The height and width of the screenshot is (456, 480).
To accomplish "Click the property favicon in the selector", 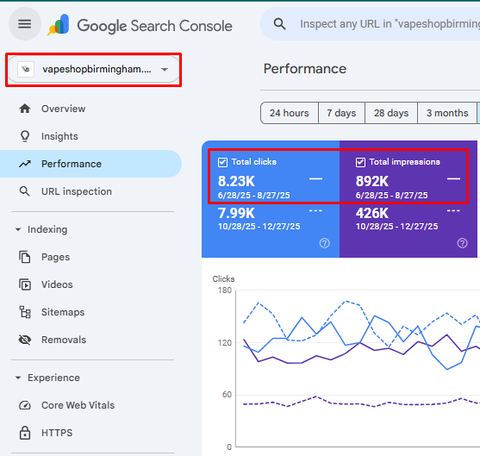I will pos(26,69).
